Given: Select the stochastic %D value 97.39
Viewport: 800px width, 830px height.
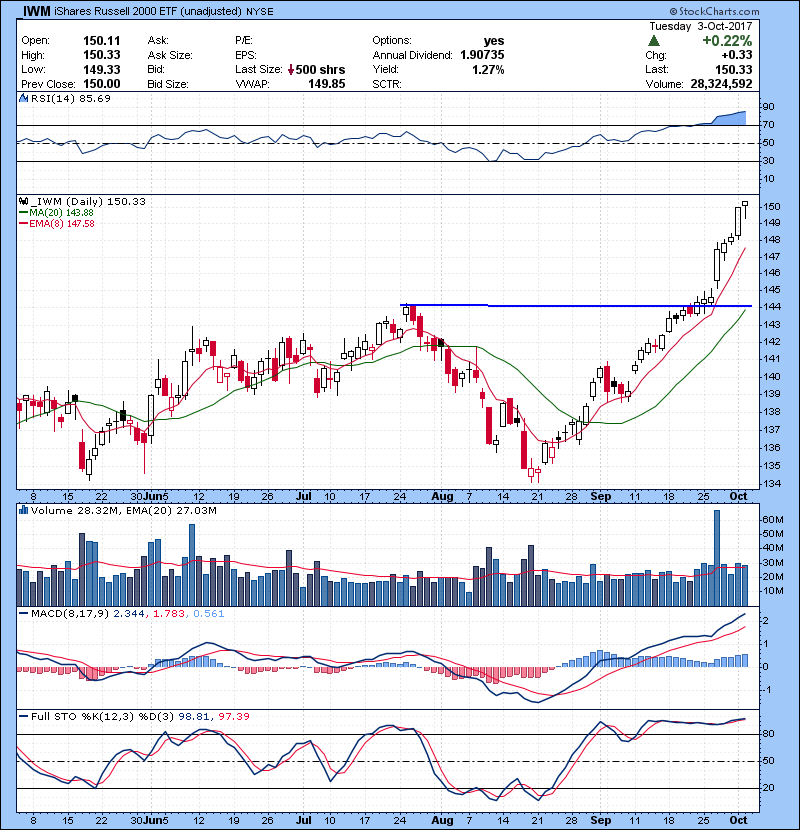Looking at the screenshot, I should click(x=233, y=716).
